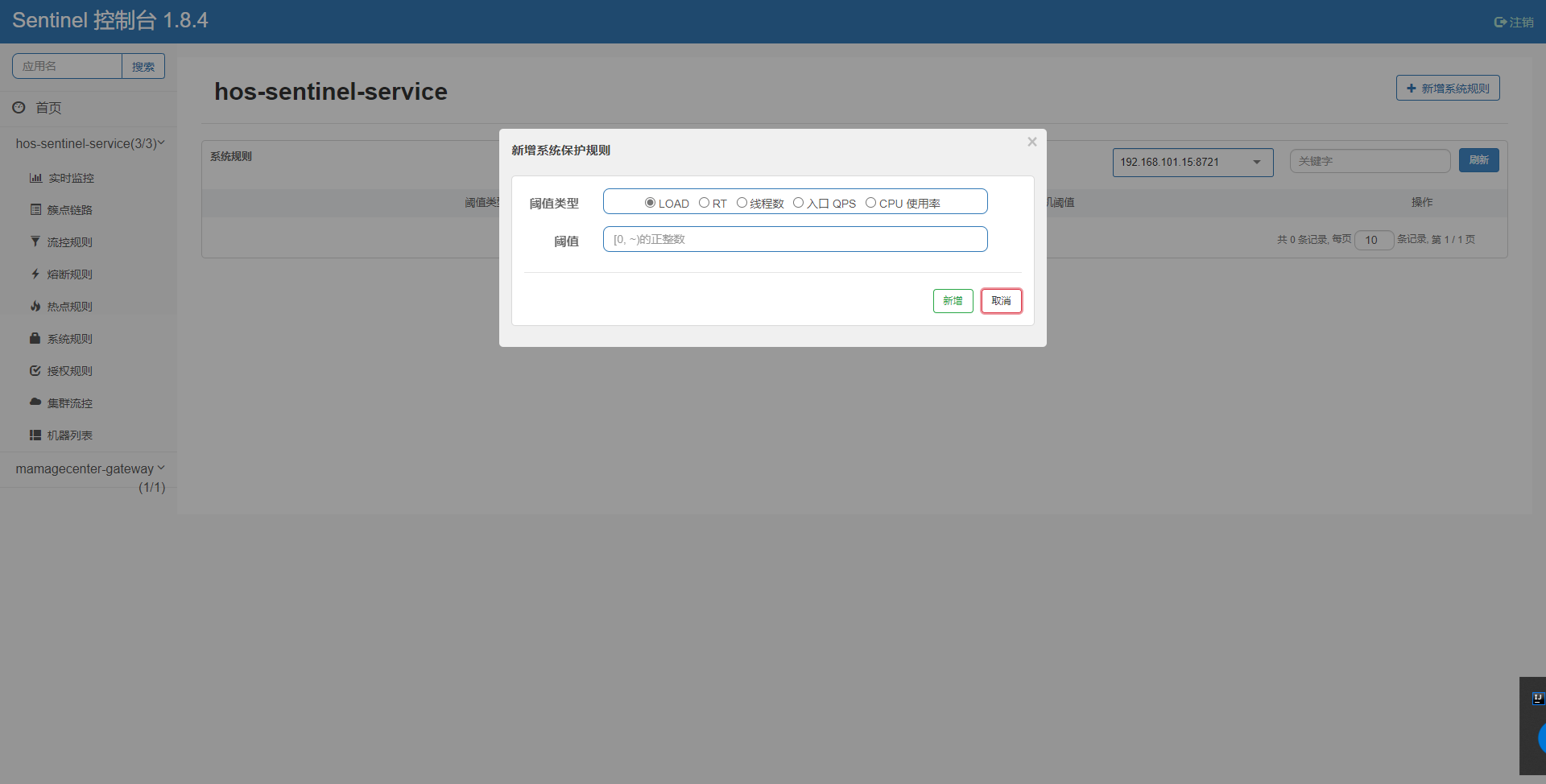This screenshot has width=1546, height=784.
Task: Click the check icon beside 授权规则
Action: pyautogui.click(x=35, y=371)
